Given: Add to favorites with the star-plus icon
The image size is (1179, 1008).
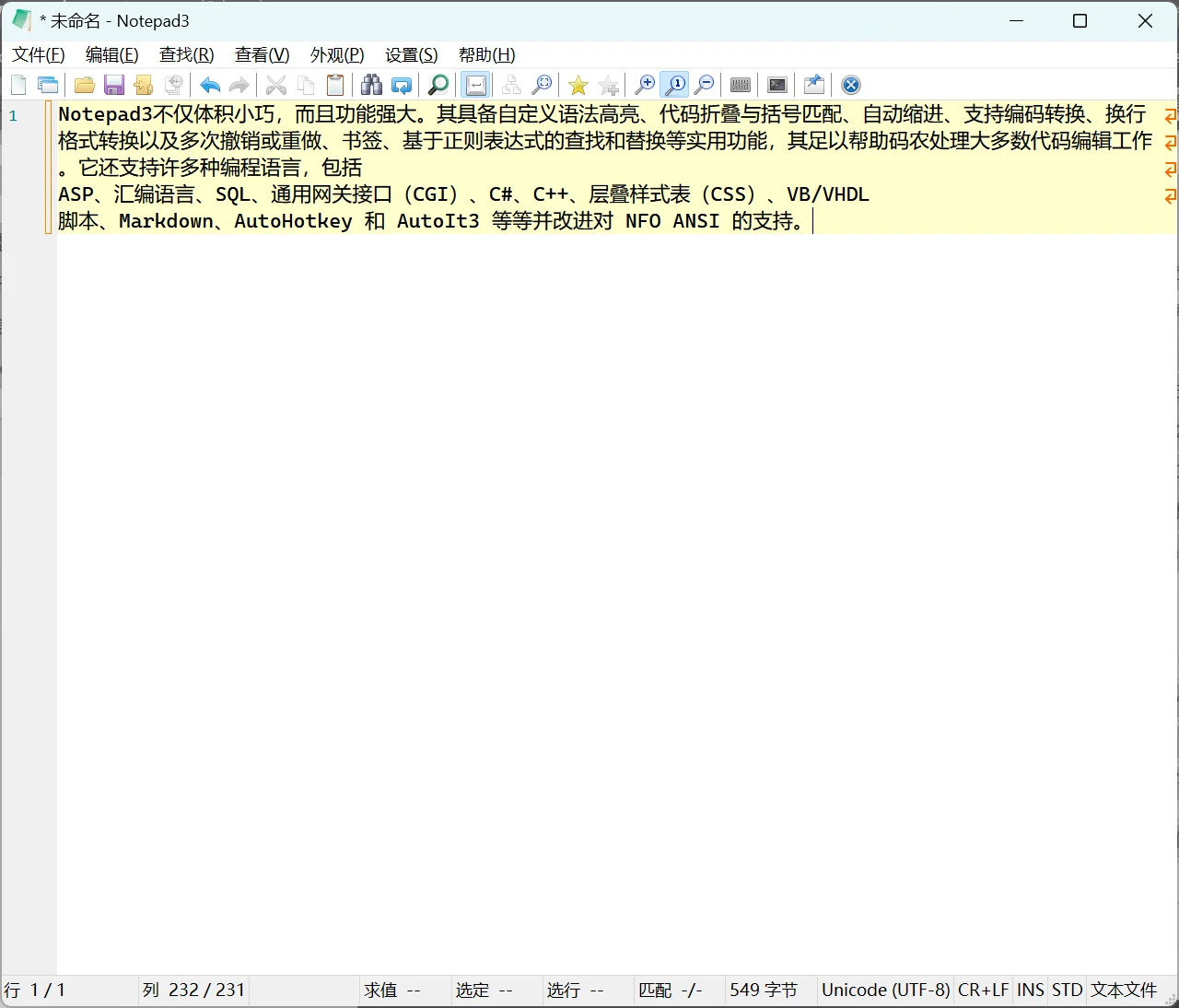Looking at the screenshot, I should coord(608,86).
